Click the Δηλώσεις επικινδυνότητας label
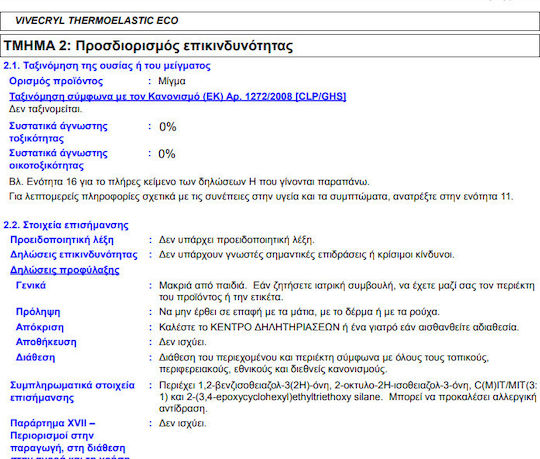This screenshot has height=459, width=540. tap(74, 255)
